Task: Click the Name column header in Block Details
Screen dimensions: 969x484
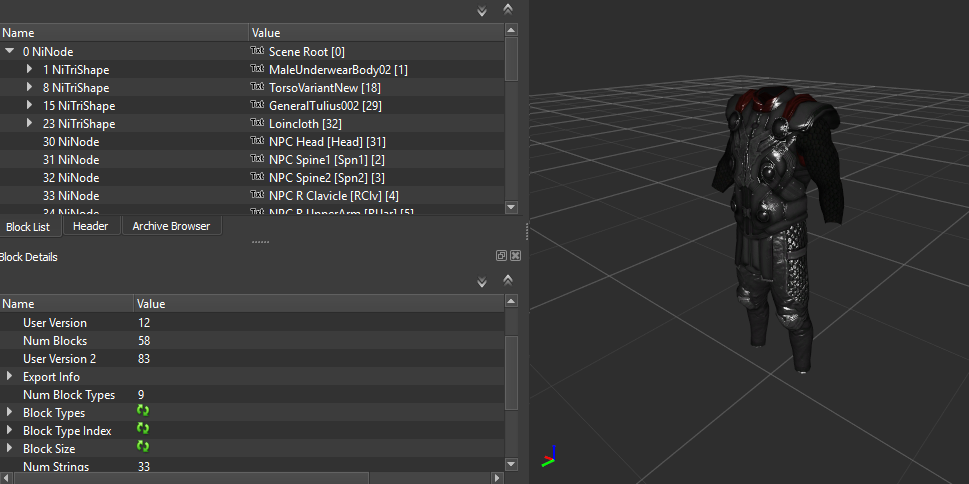Action: [67, 304]
